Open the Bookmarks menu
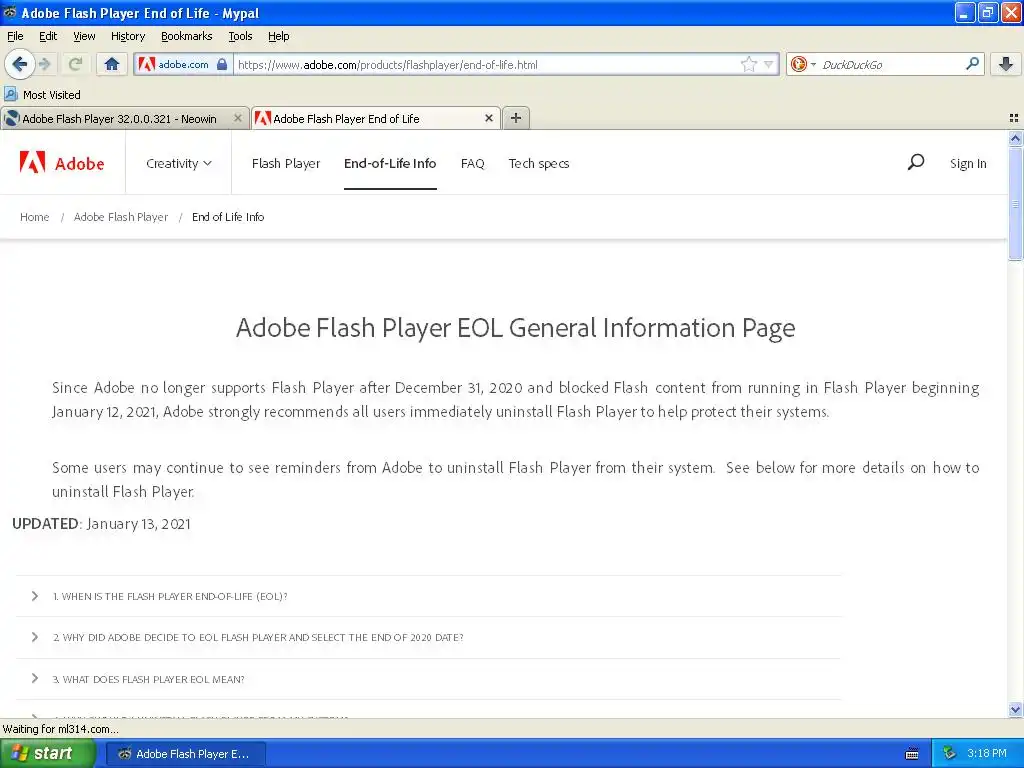This screenshot has width=1024, height=768. click(187, 36)
